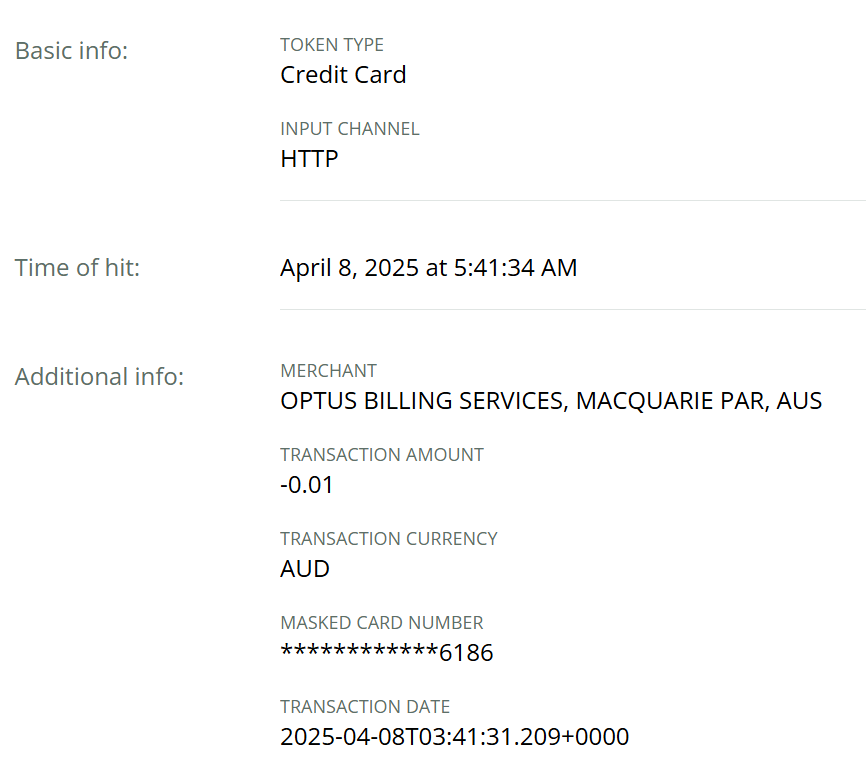Click the divider line below the hit timestamp
This screenshot has height=765, width=866.
(x=572, y=310)
